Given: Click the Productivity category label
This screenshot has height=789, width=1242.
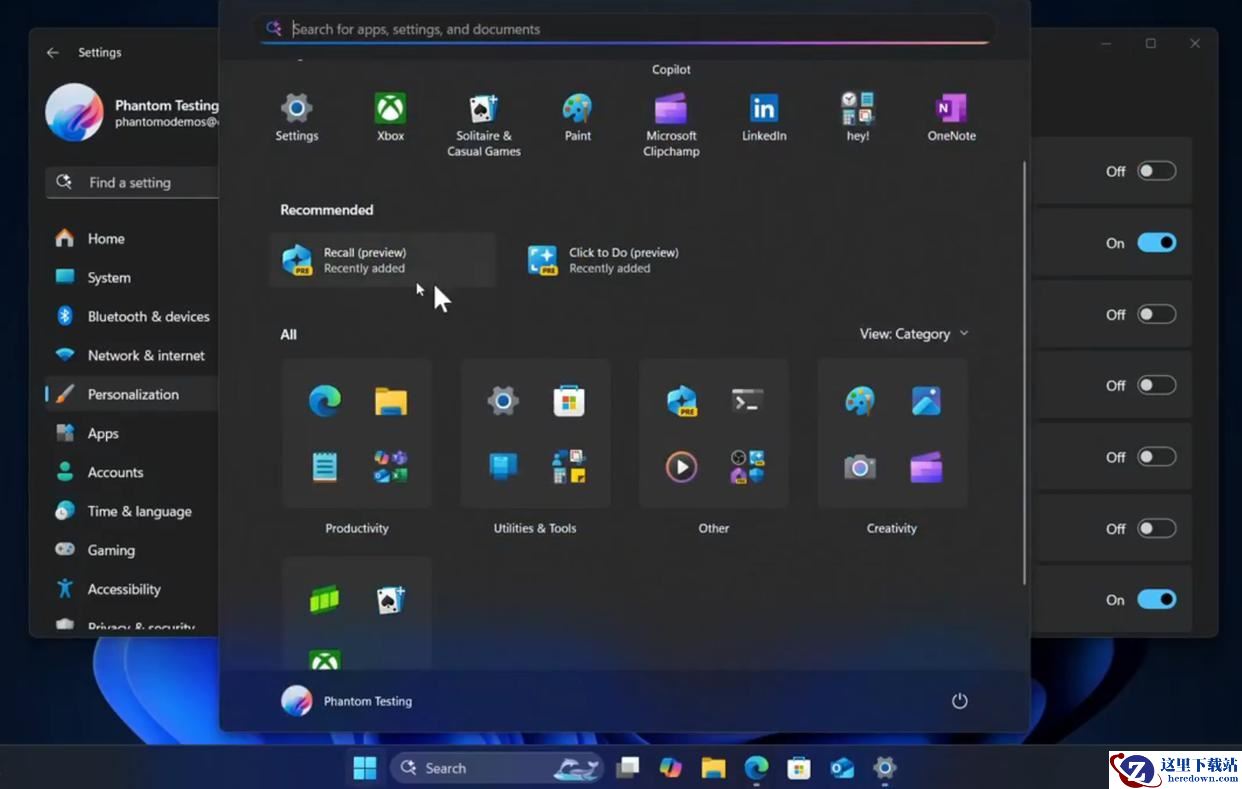Looking at the screenshot, I should [357, 528].
